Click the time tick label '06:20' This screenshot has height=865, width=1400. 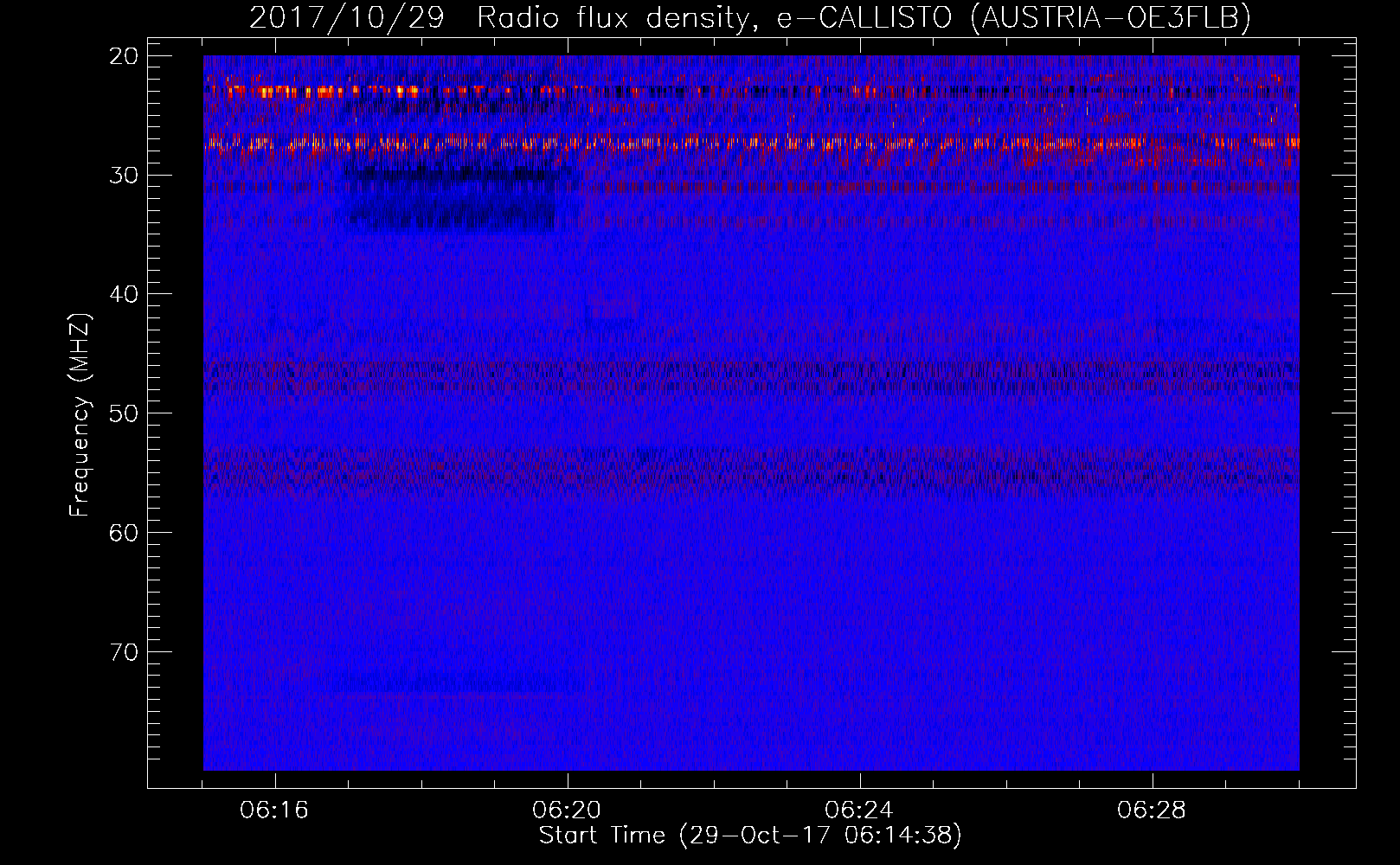click(x=567, y=811)
